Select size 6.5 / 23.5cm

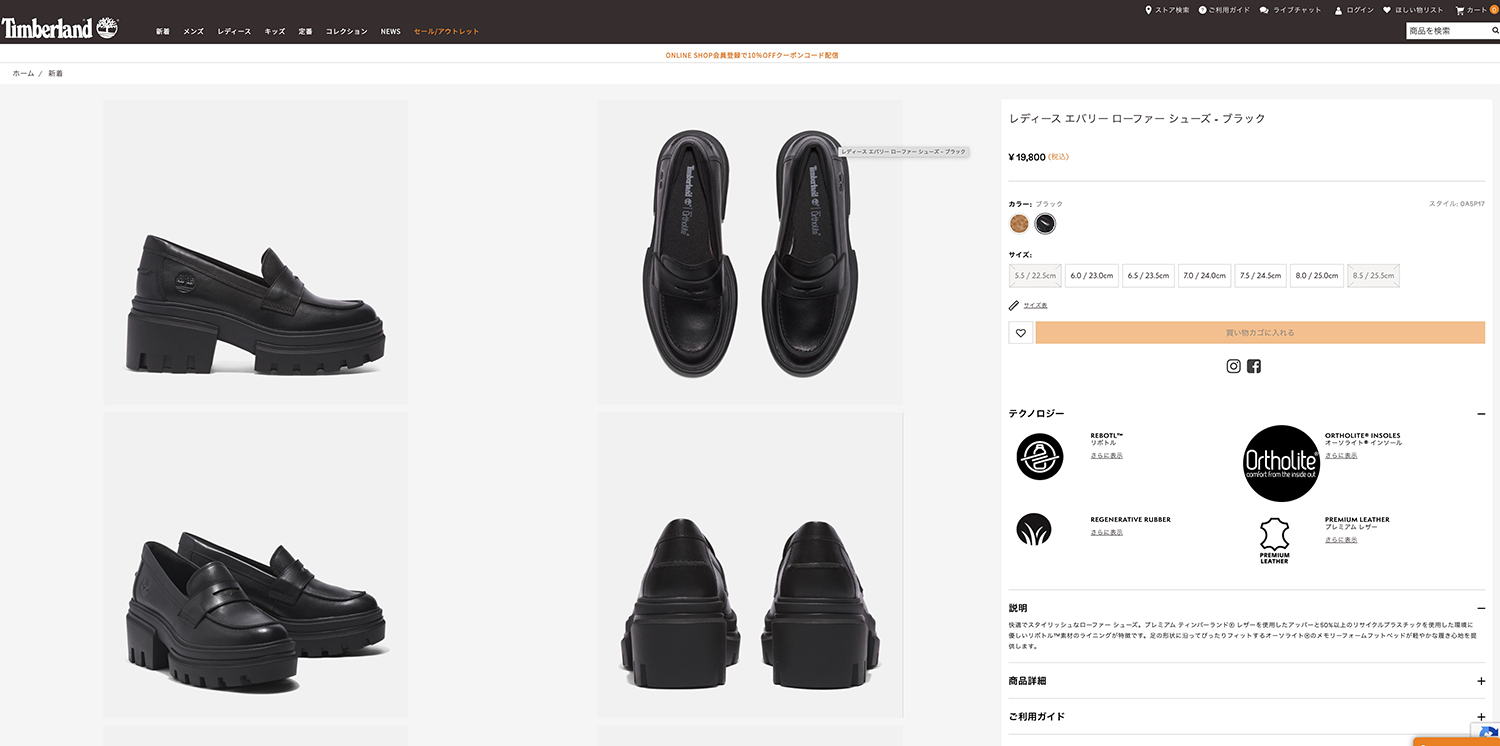pyautogui.click(x=1148, y=275)
